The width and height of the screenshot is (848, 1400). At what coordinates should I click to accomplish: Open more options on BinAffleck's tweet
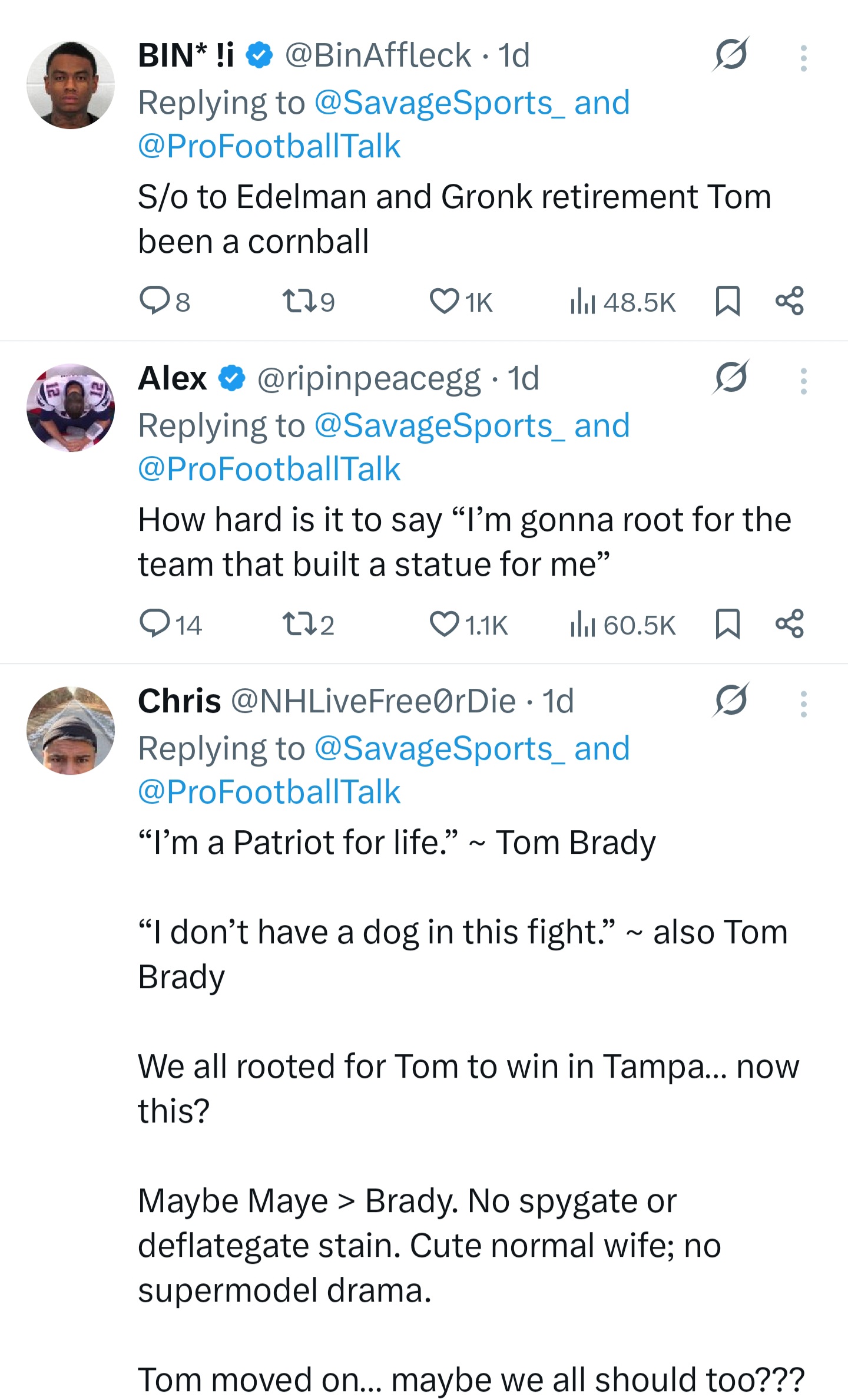pos(803,58)
